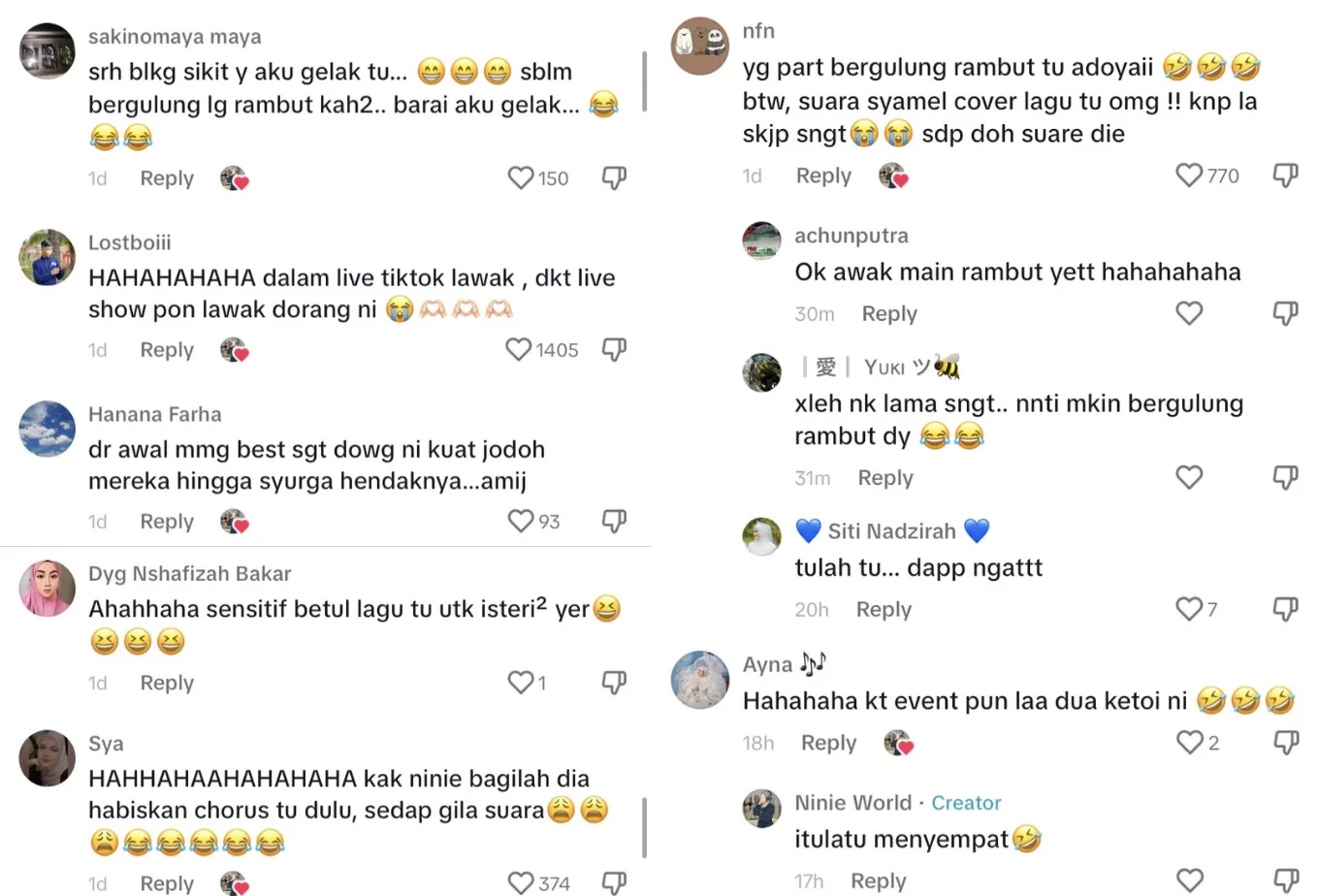Dislike Yuki's reply about rambut
This screenshot has width=1318, height=896.
[1285, 477]
